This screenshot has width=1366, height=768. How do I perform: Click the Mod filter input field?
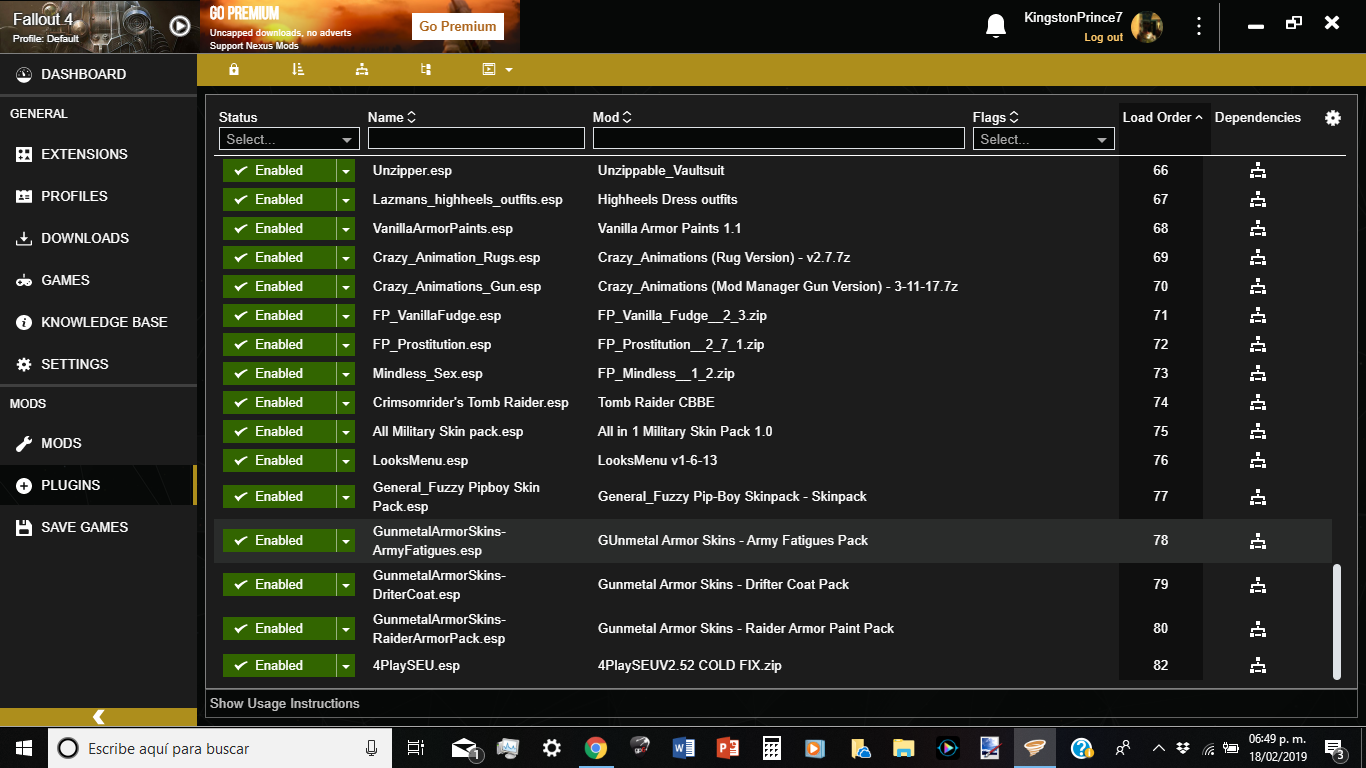[x=779, y=138]
